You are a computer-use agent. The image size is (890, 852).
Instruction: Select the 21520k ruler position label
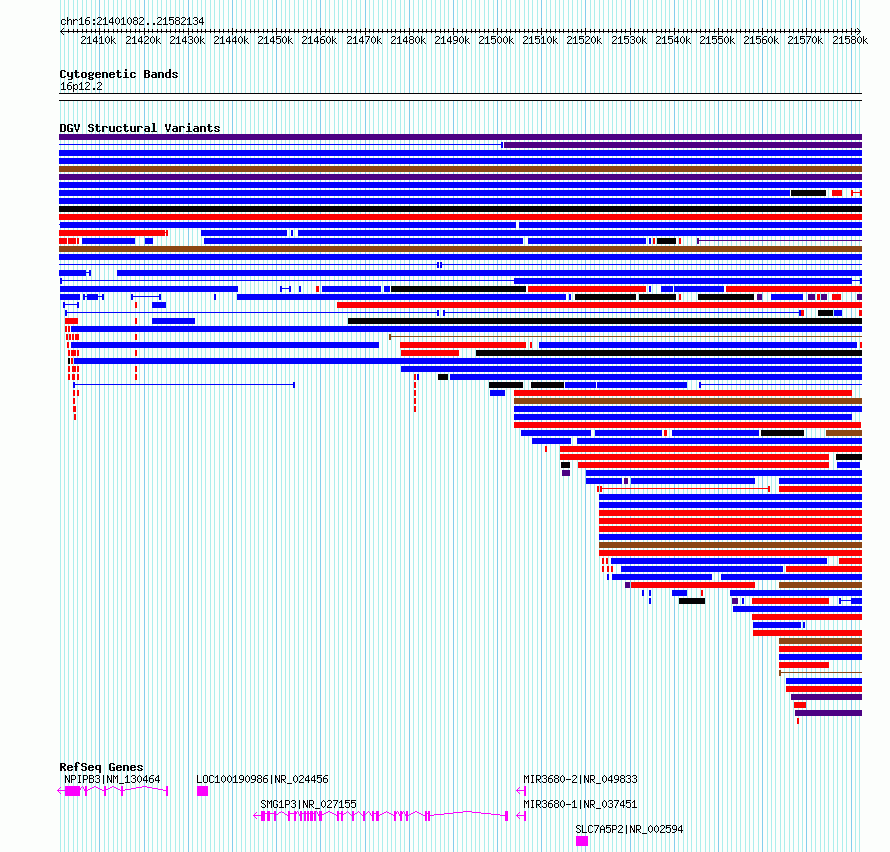click(x=584, y=40)
